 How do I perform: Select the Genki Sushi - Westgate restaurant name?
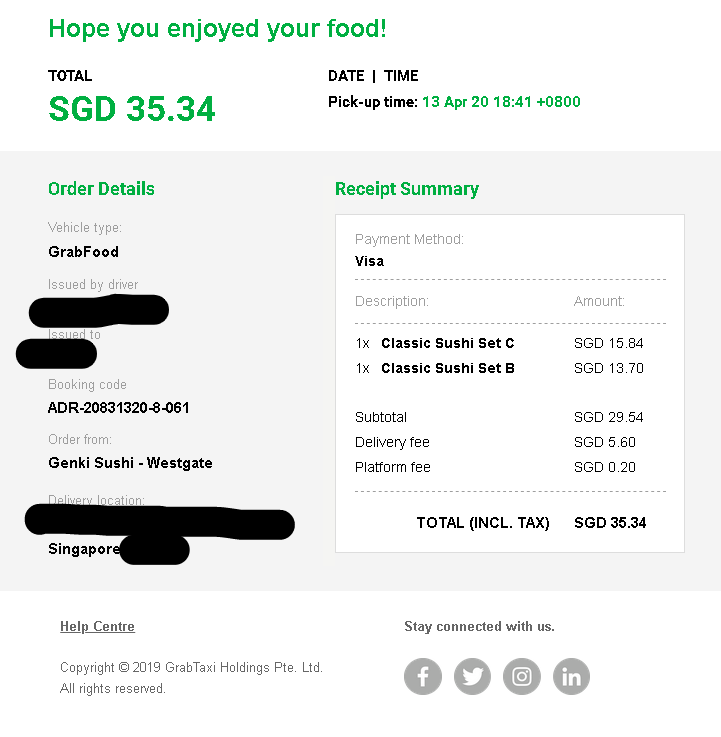point(130,463)
